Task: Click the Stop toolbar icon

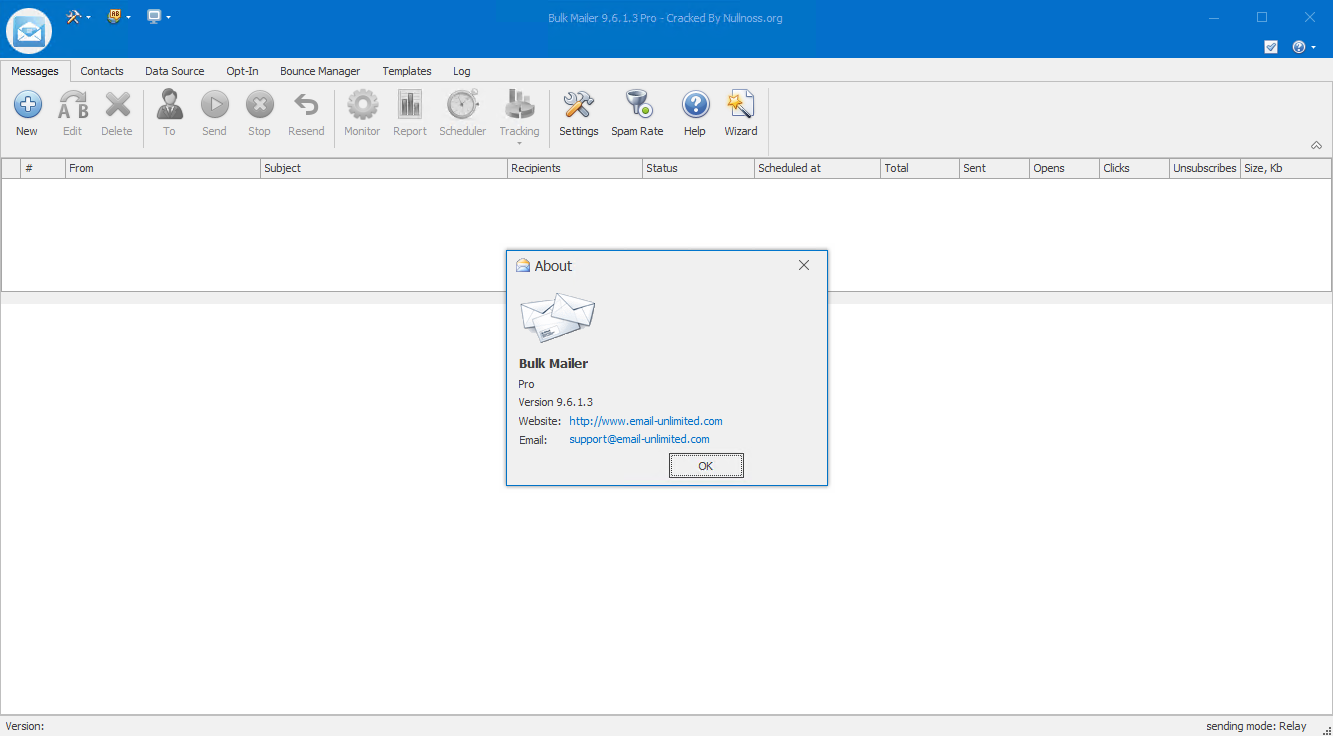Action: pyautogui.click(x=259, y=104)
